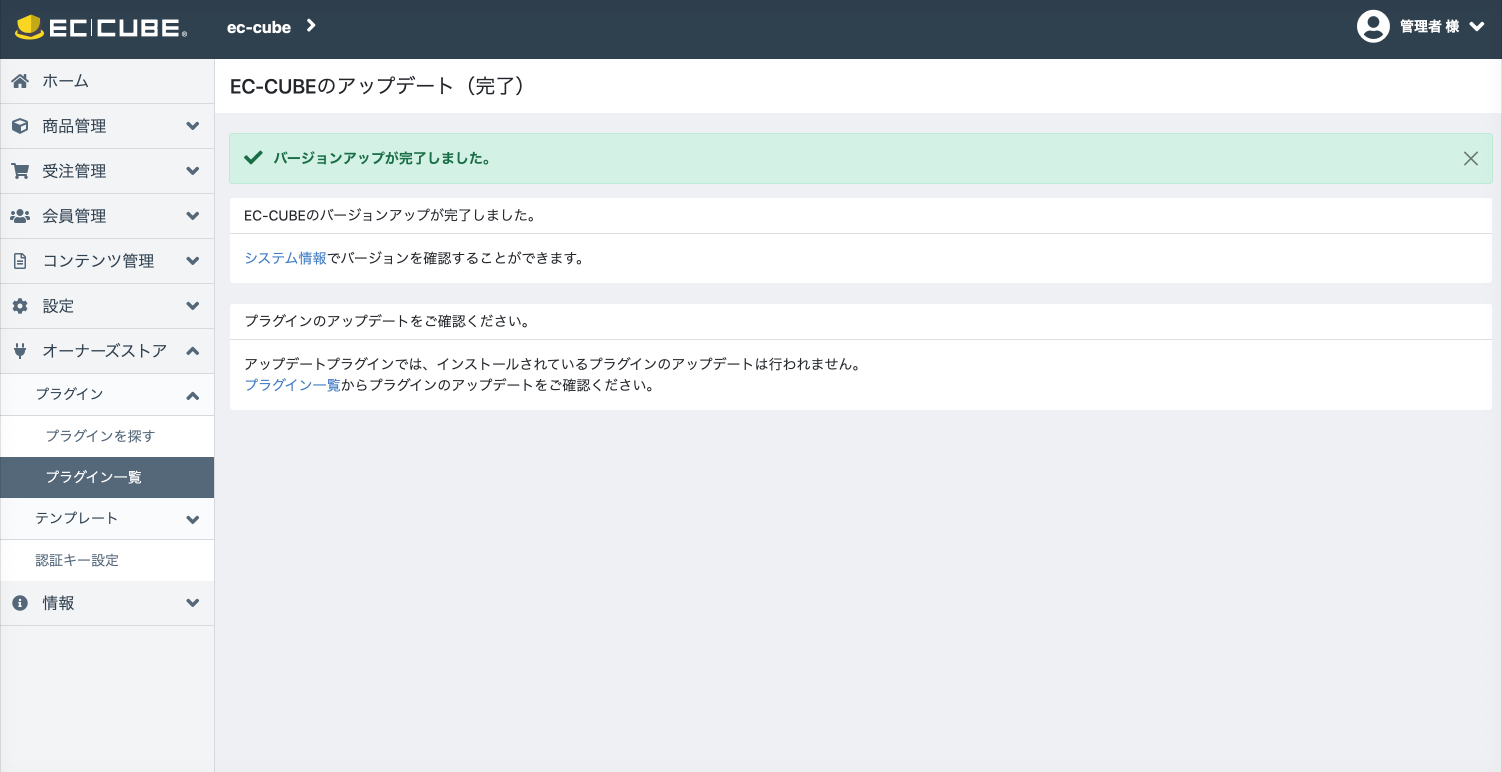Image resolution: width=1502 pixels, height=772 pixels.
Task: Click the administrator avatar icon
Action: tap(1373, 27)
